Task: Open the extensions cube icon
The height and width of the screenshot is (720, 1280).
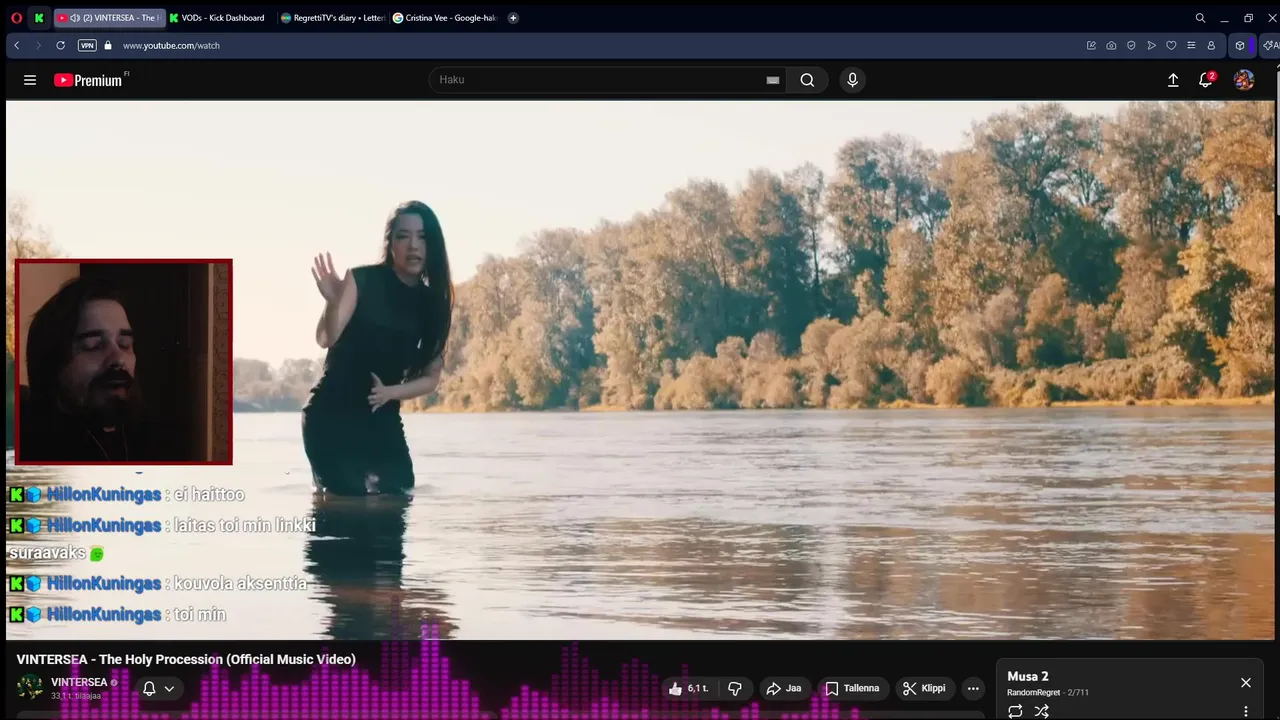Action: coord(1240,45)
